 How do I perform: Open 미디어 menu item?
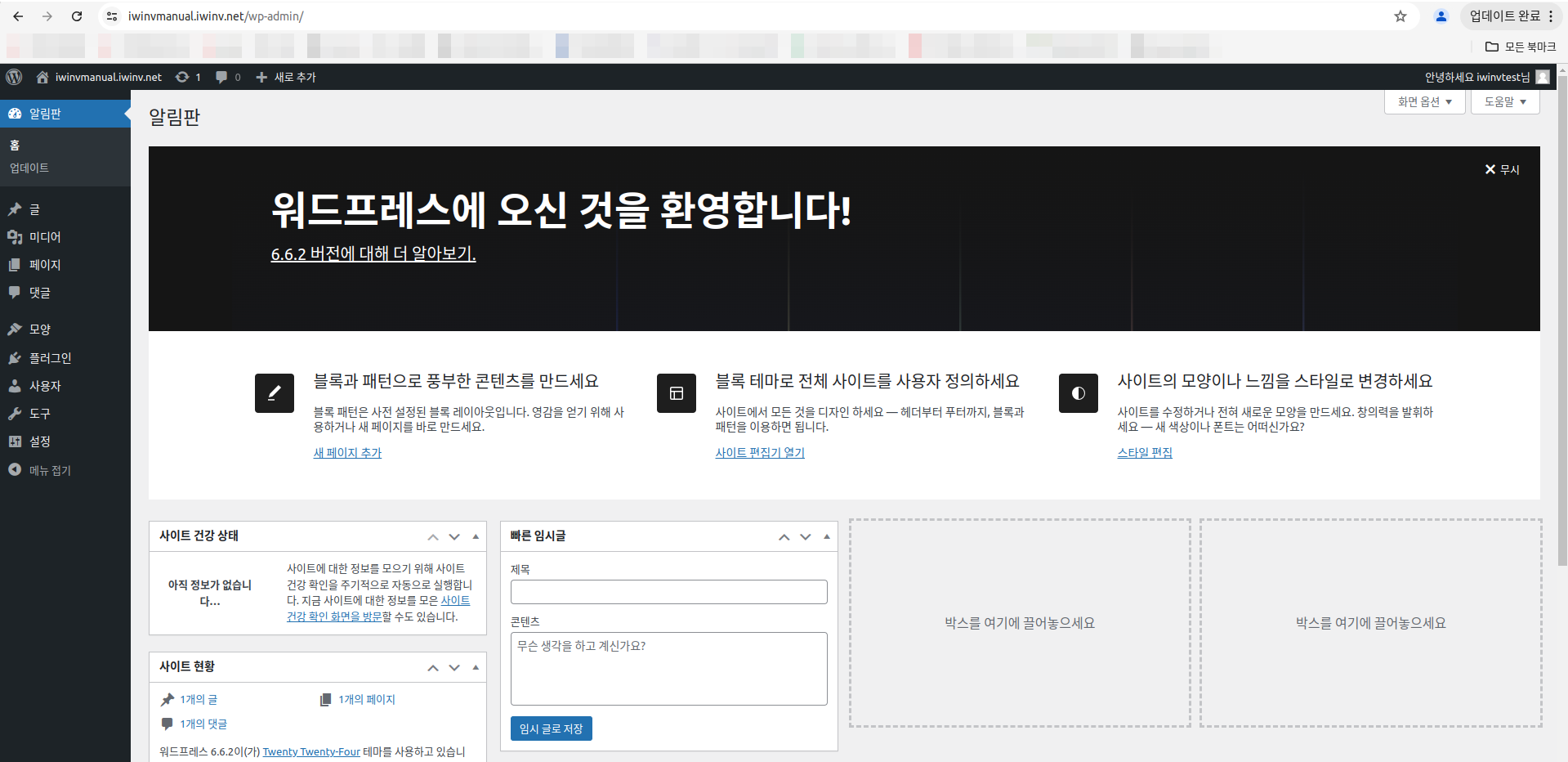[x=65, y=237]
